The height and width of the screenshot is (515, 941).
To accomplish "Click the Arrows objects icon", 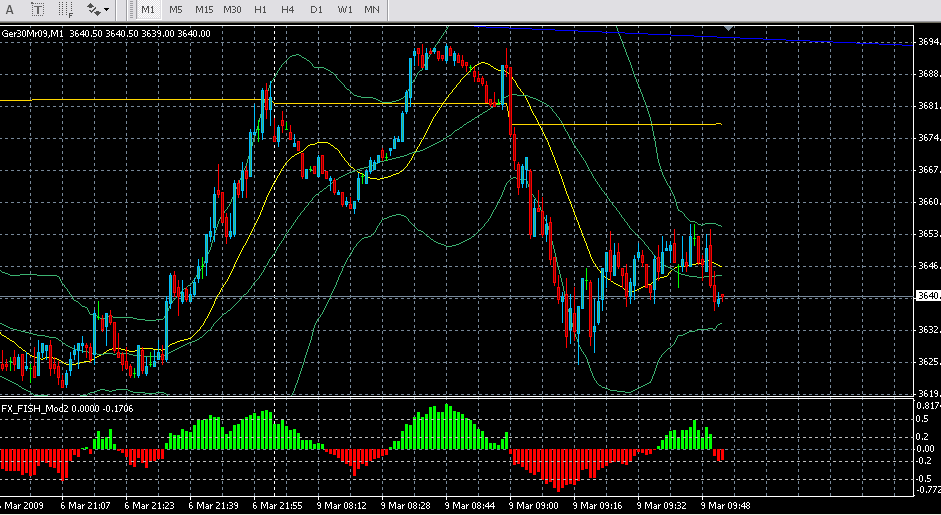I will click(94, 9).
